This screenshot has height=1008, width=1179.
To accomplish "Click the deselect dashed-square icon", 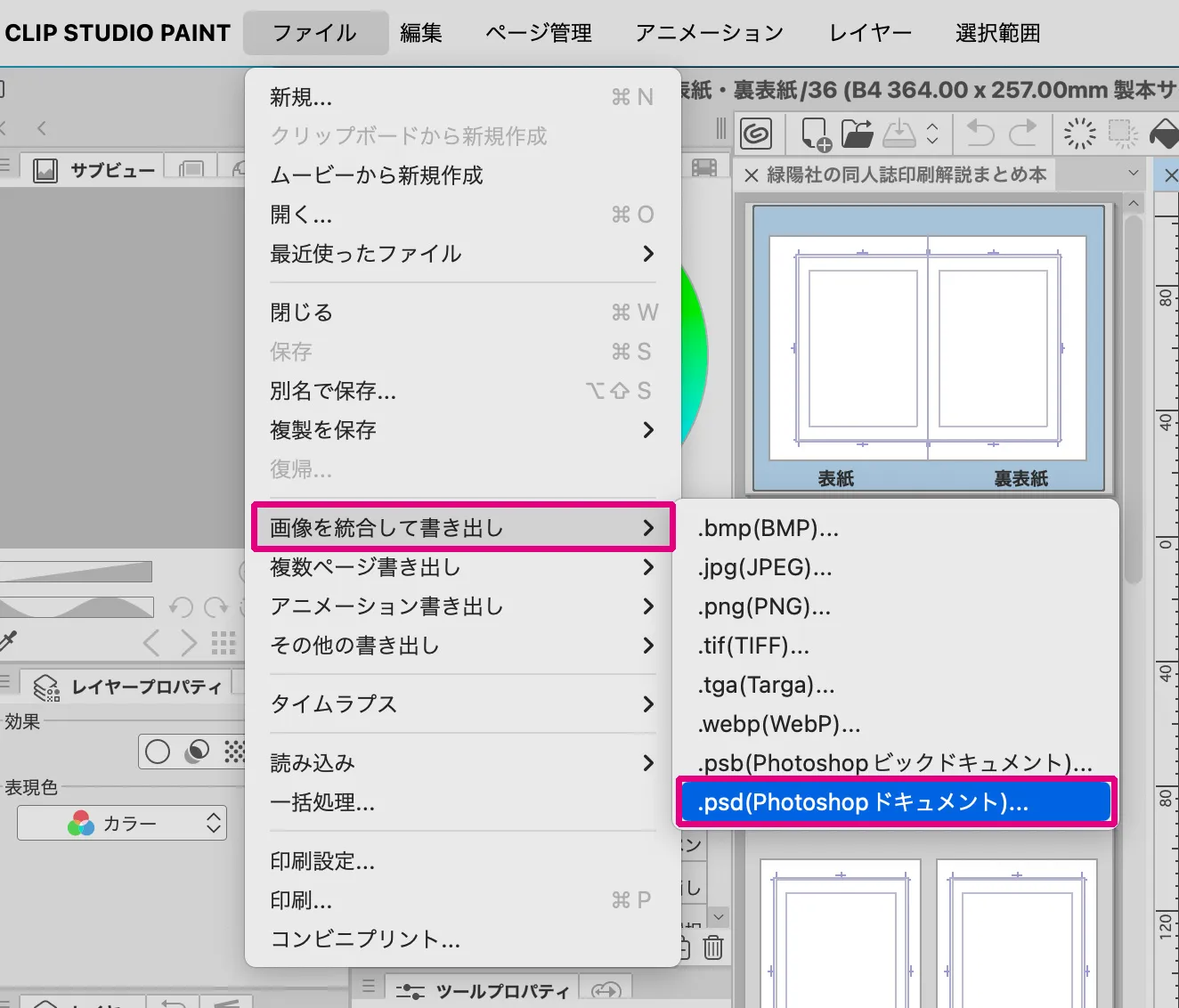I will tap(1123, 134).
